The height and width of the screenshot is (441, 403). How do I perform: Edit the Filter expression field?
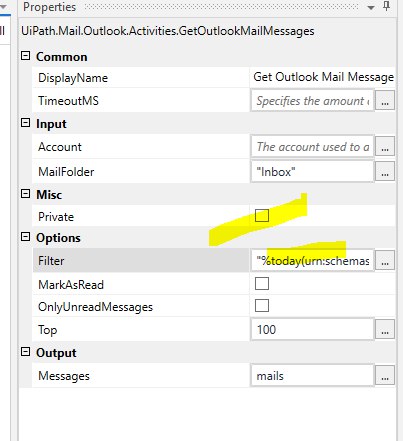312,260
